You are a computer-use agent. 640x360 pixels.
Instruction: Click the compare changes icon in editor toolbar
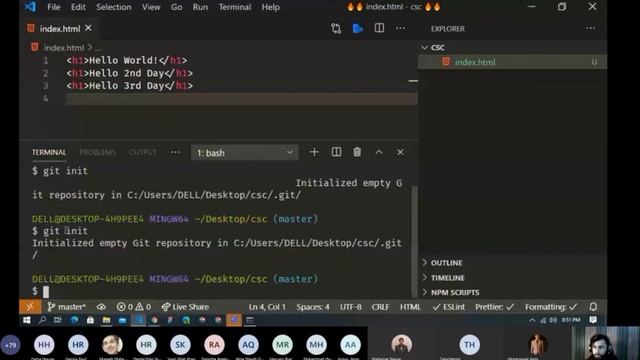(x=336, y=28)
